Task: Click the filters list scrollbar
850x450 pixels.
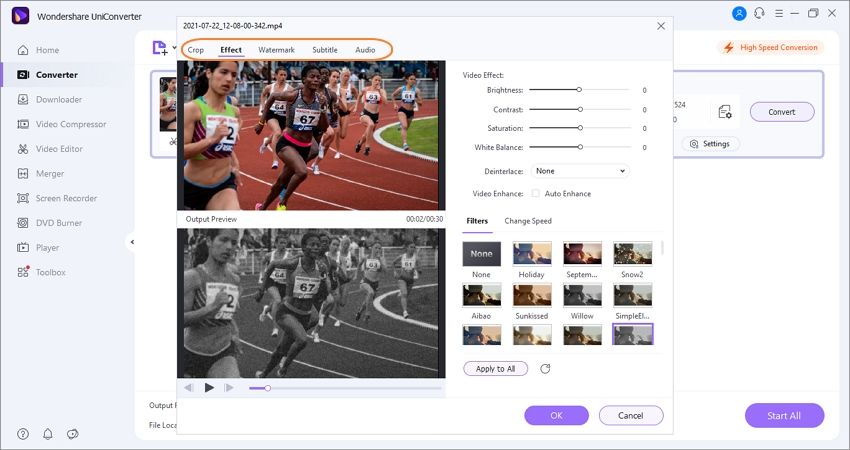Action: pyautogui.click(x=662, y=248)
